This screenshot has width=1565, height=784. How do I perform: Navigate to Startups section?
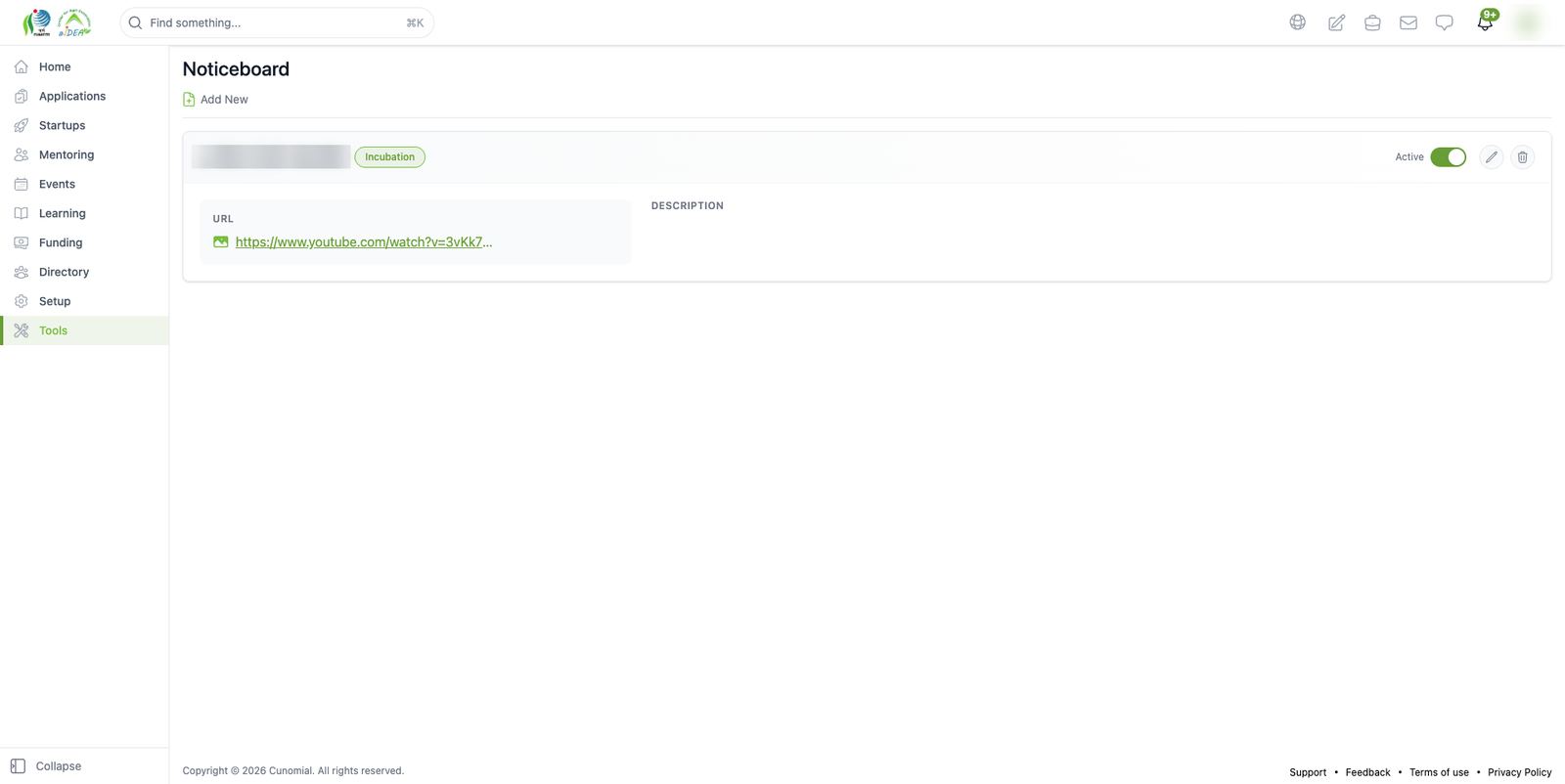click(x=84, y=125)
